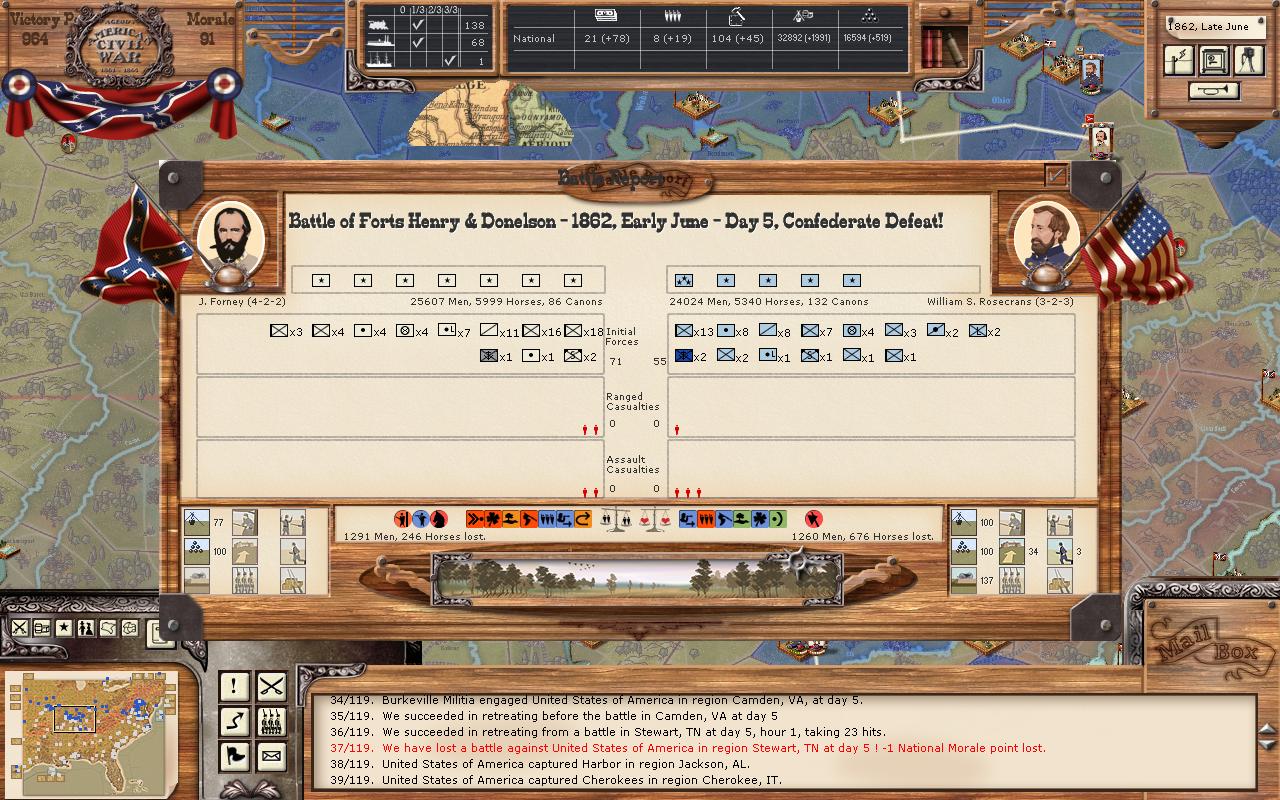Select the envelope message filter icon
1280x800 pixels.
[x=271, y=755]
